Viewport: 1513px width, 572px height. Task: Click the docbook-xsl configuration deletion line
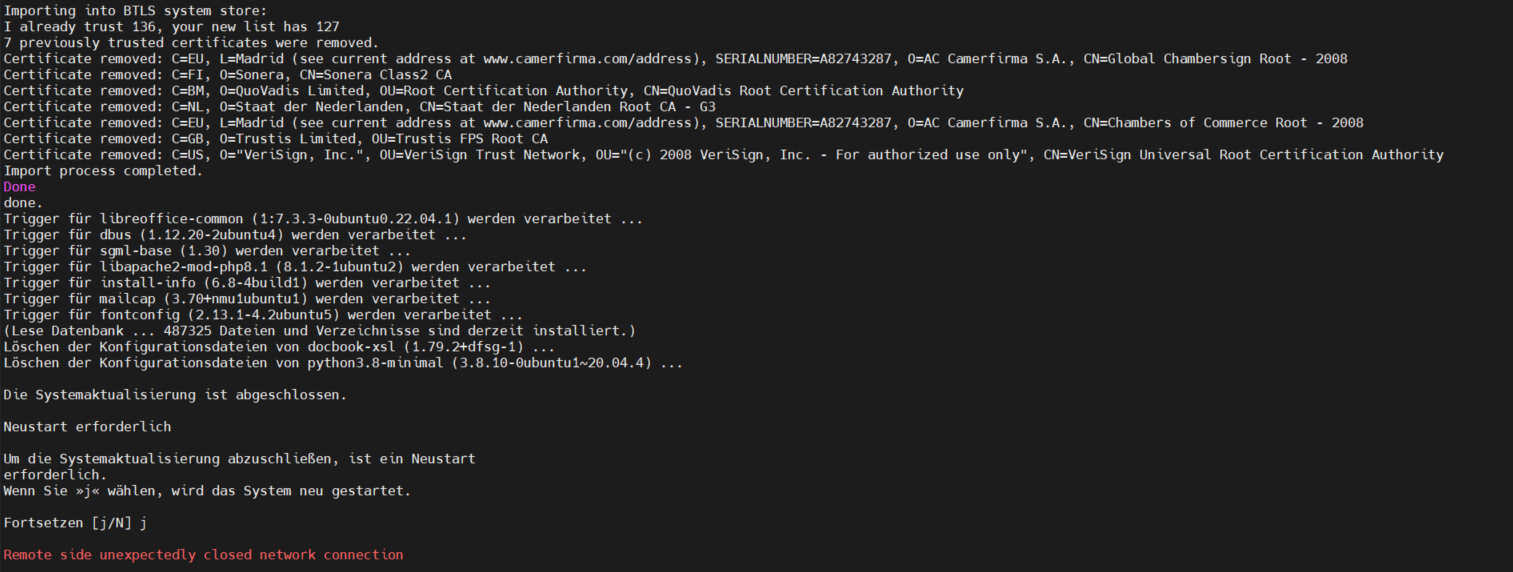pos(279,347)
